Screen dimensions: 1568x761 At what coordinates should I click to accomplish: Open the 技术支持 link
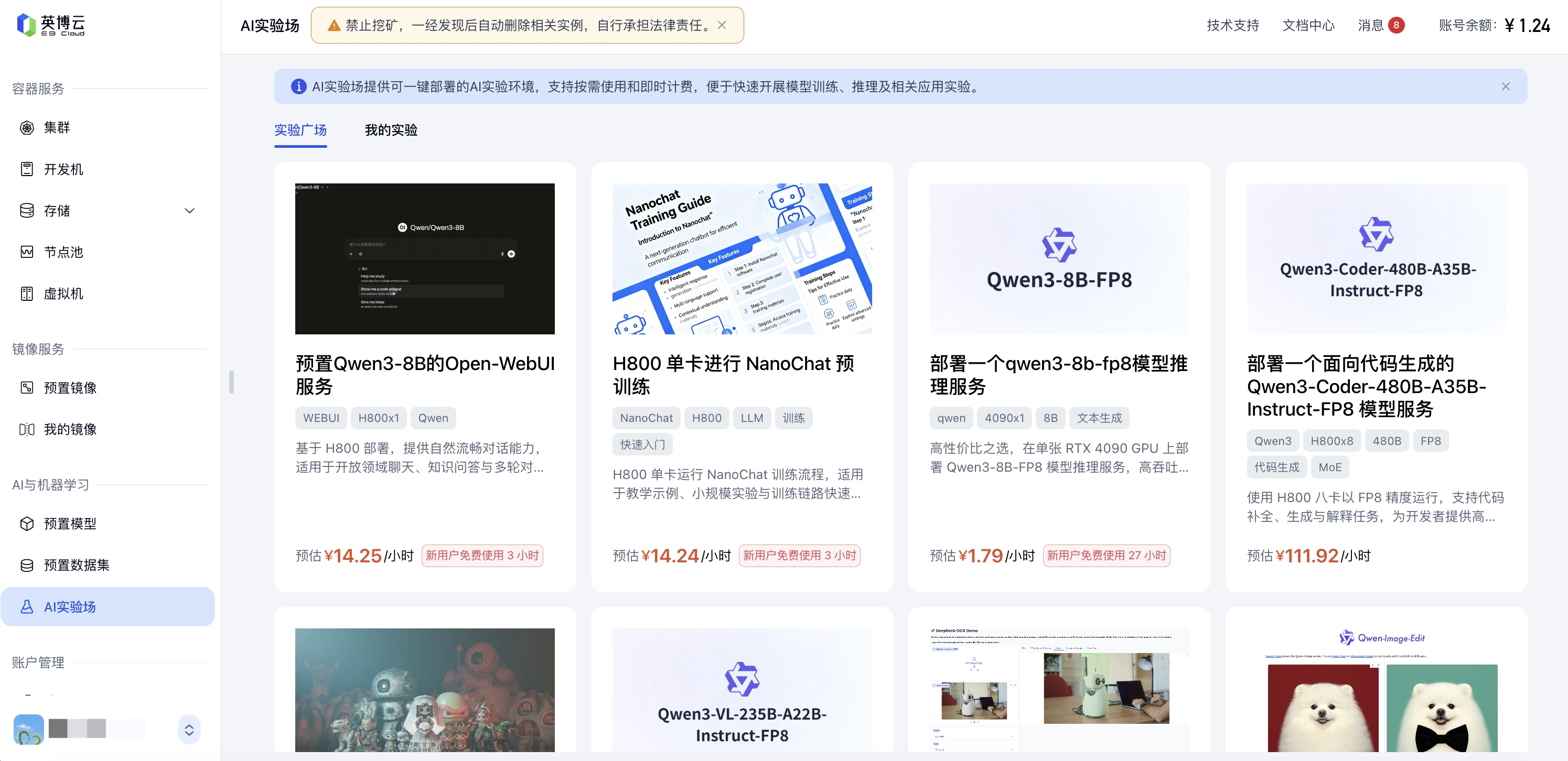coord(1232,25)
